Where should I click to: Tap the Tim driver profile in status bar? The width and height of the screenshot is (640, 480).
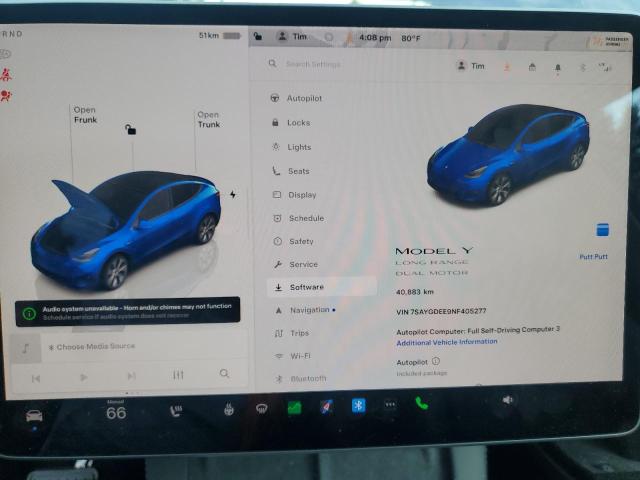(x=292, y=37)
